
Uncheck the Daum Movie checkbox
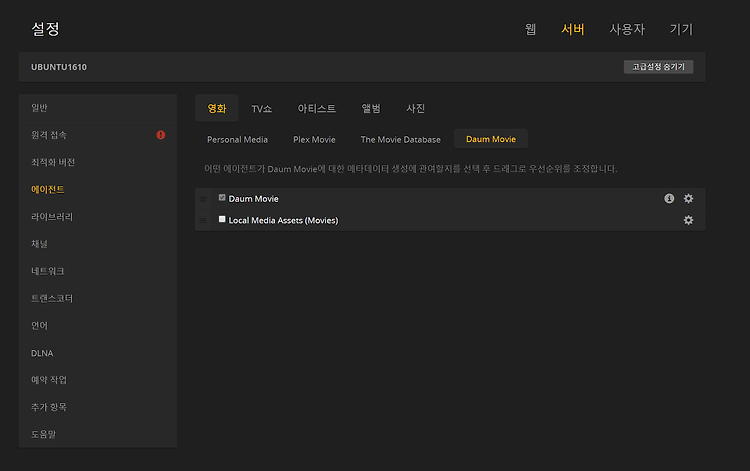222,197
